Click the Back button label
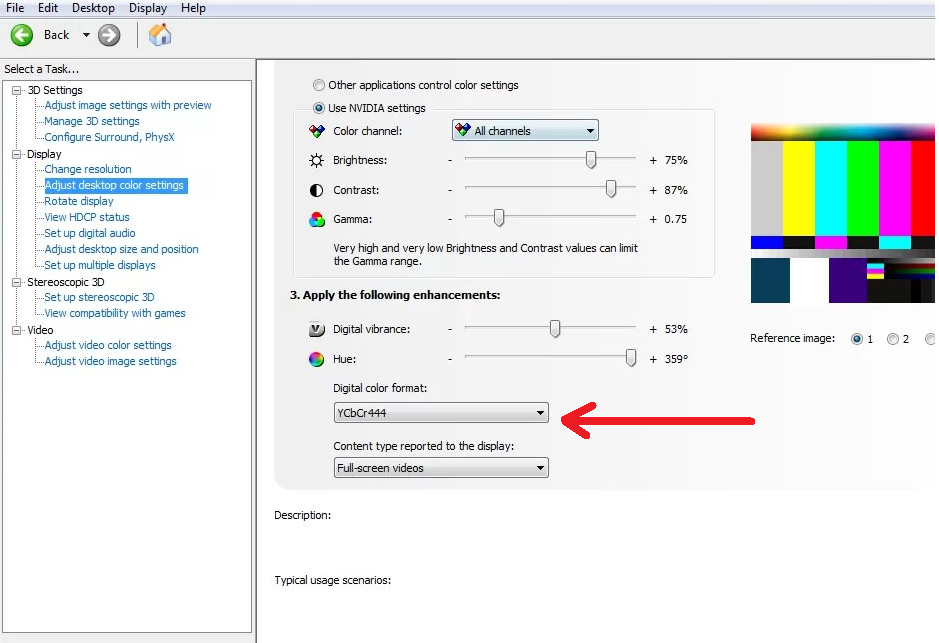The image size is (939, 643). point(56,35)
